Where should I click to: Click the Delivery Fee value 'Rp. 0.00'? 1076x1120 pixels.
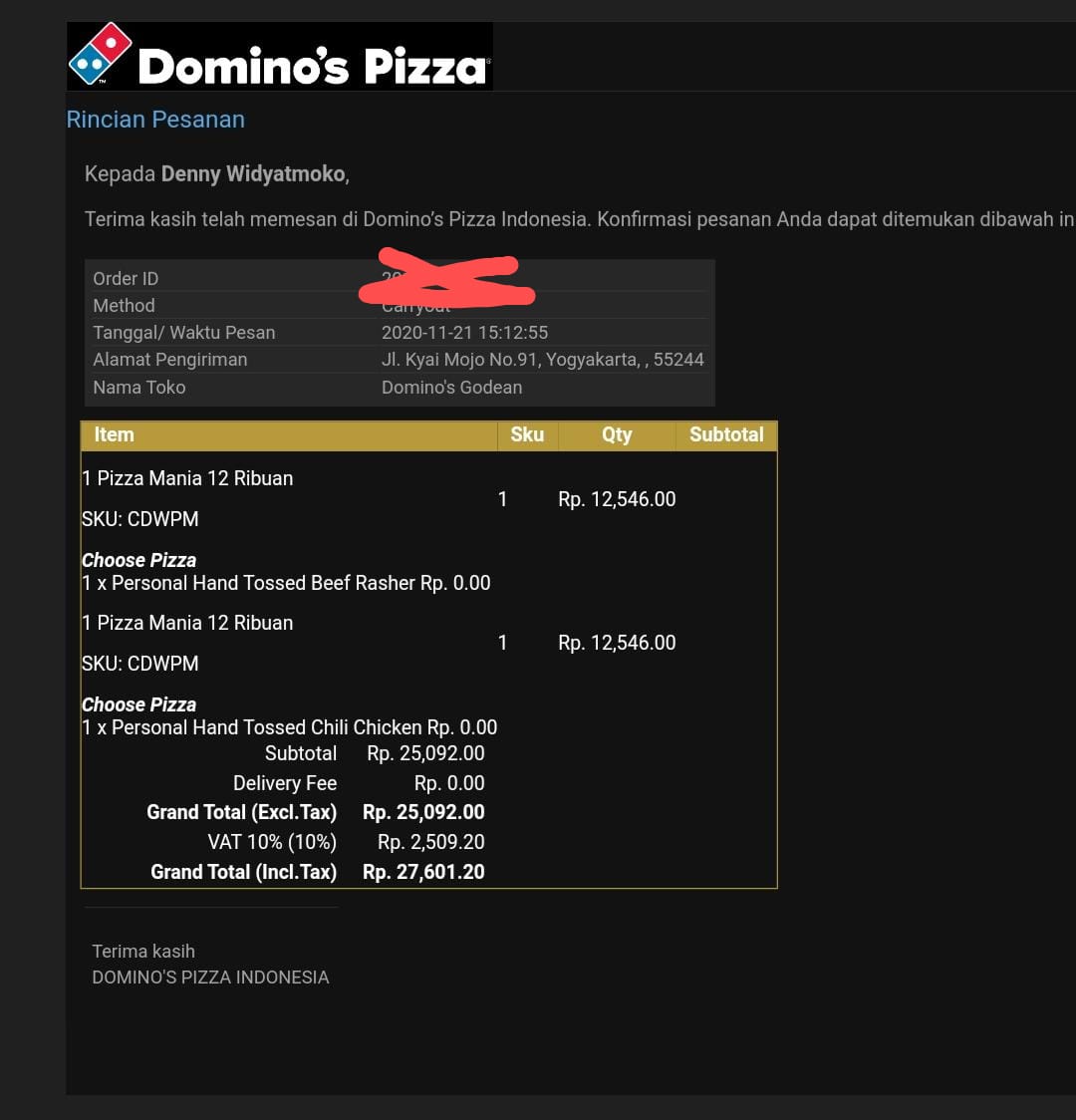coord(449,783)
